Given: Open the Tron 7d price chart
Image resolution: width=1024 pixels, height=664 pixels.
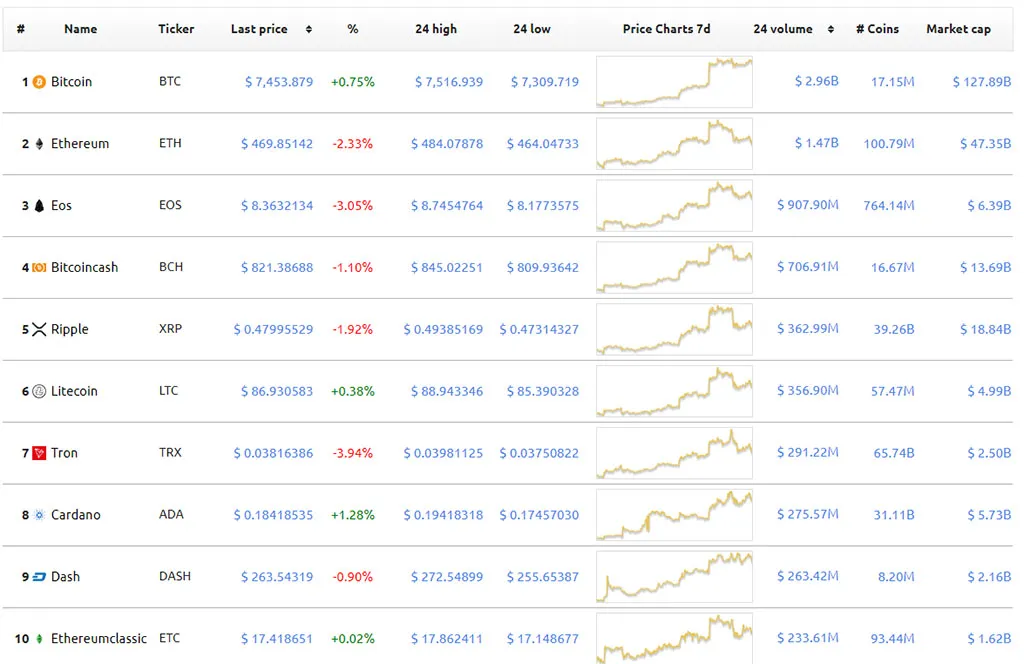Looking at the screenshot, I should pos(674,453).
